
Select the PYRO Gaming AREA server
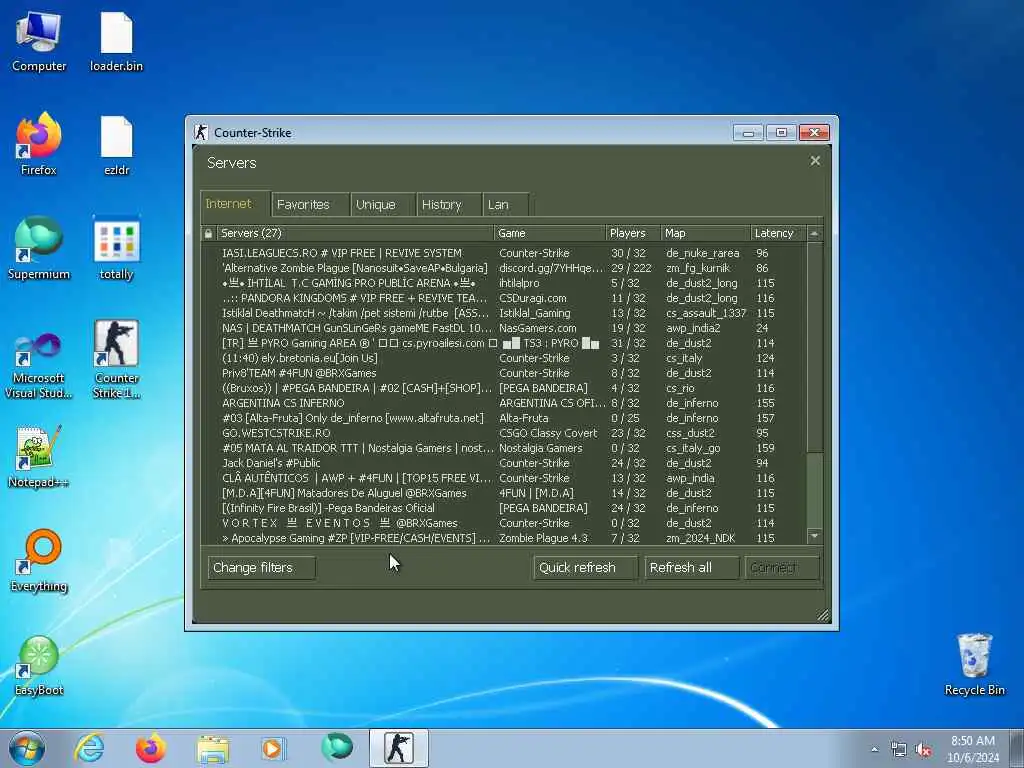pos(504,343)
